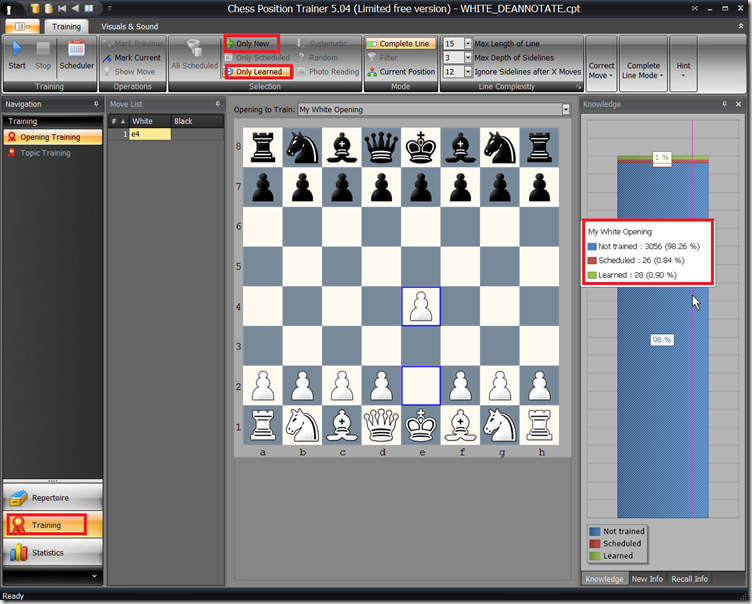Switch to the Recall Info tab
This screenshot has height=604, width=752.
tap(689, 579)
